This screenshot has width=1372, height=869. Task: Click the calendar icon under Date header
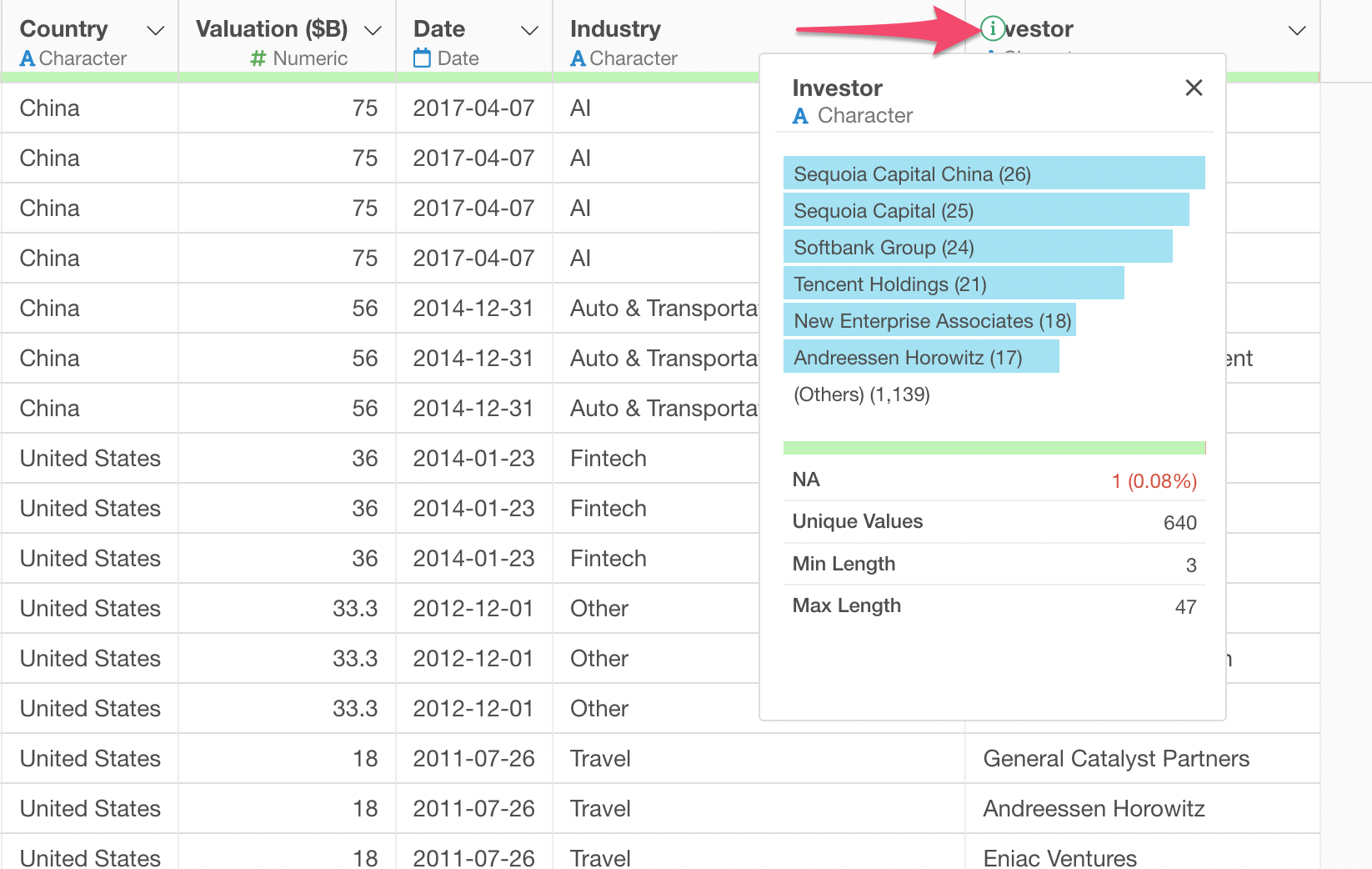coord(423,58)
